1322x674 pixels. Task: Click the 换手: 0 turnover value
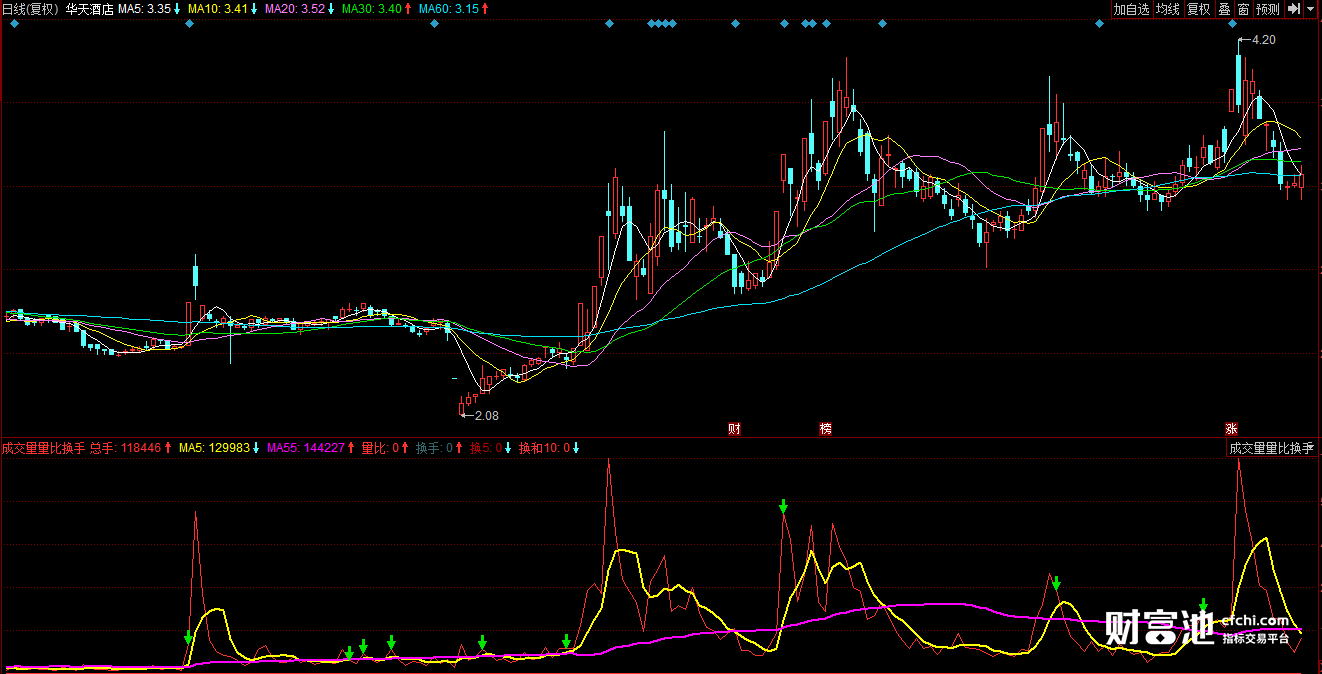434,448
